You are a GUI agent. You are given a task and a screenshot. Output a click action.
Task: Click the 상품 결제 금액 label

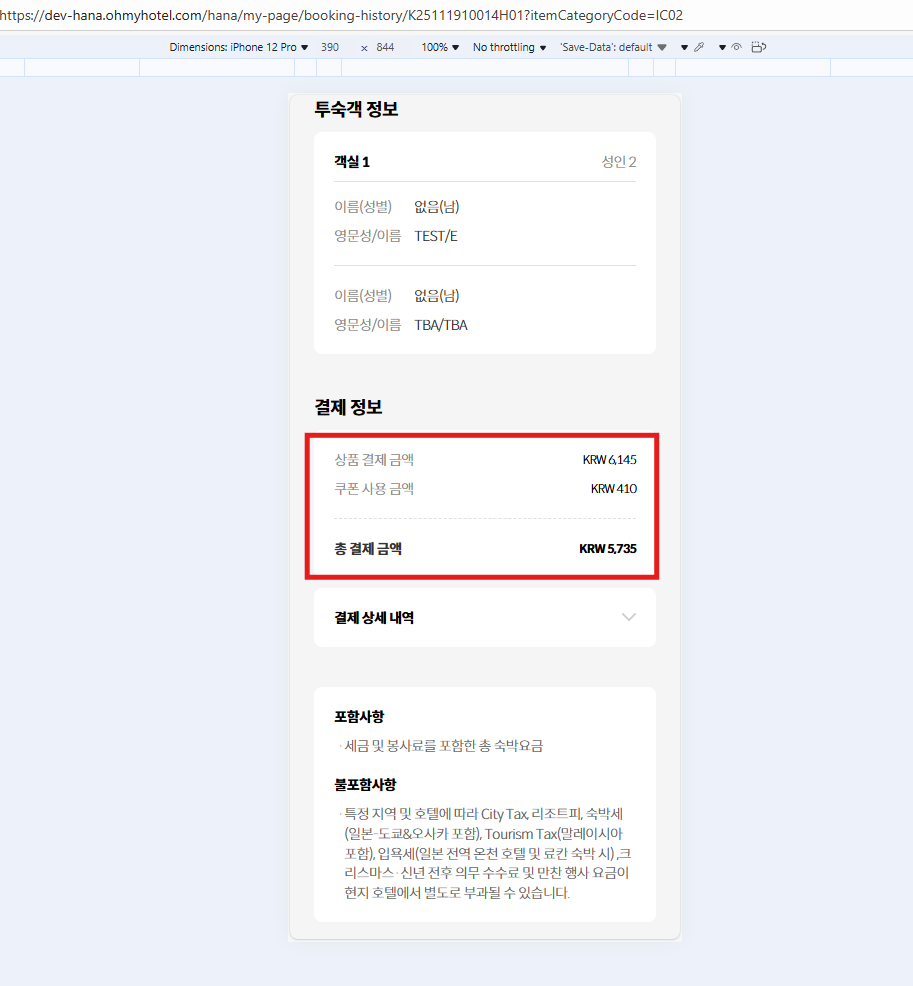point(374,460)
